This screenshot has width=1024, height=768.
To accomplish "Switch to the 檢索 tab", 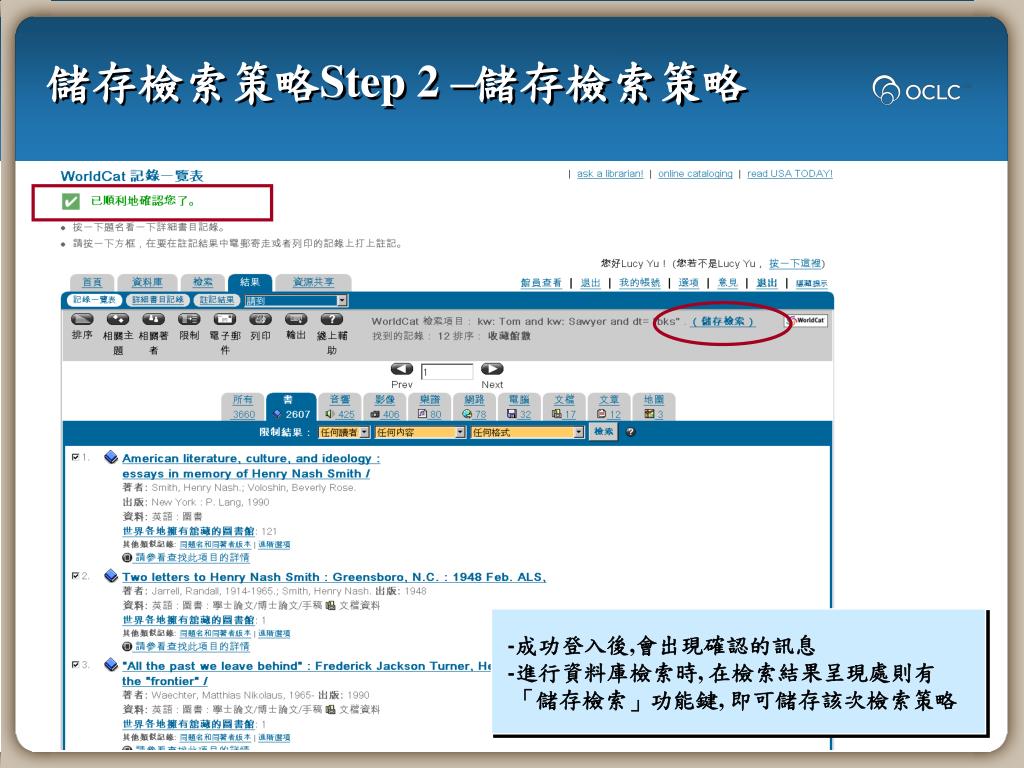I will 203,282.
